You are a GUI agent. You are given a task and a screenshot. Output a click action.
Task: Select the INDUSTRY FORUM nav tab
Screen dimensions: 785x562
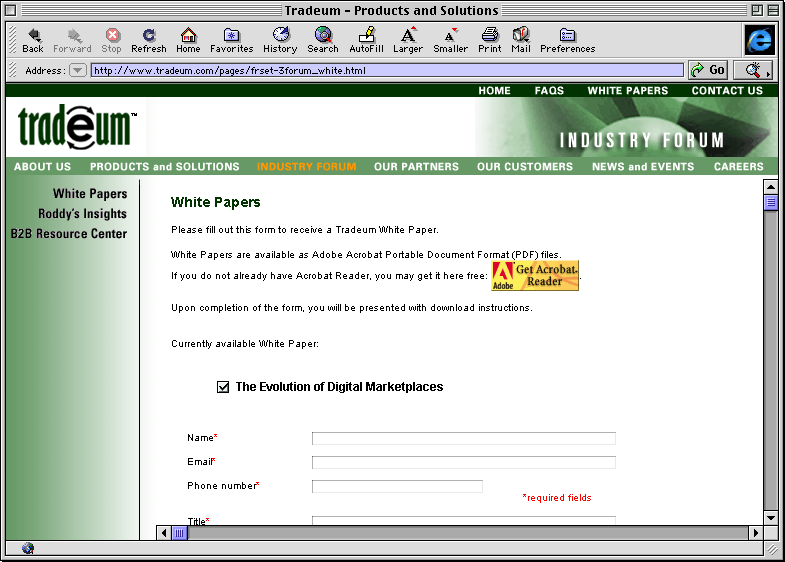click(306, 167)
